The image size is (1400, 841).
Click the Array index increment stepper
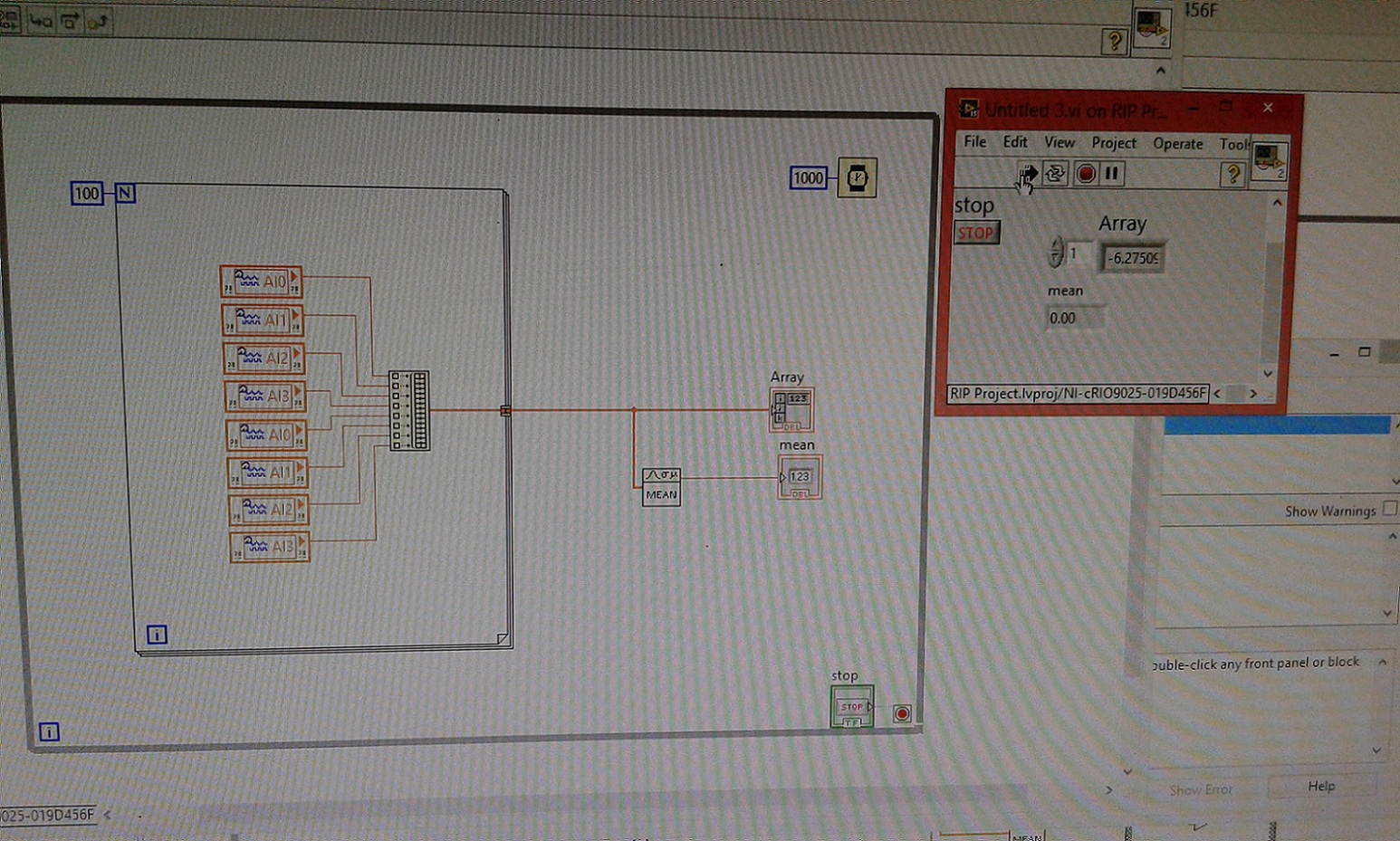tap(1056, 244)
